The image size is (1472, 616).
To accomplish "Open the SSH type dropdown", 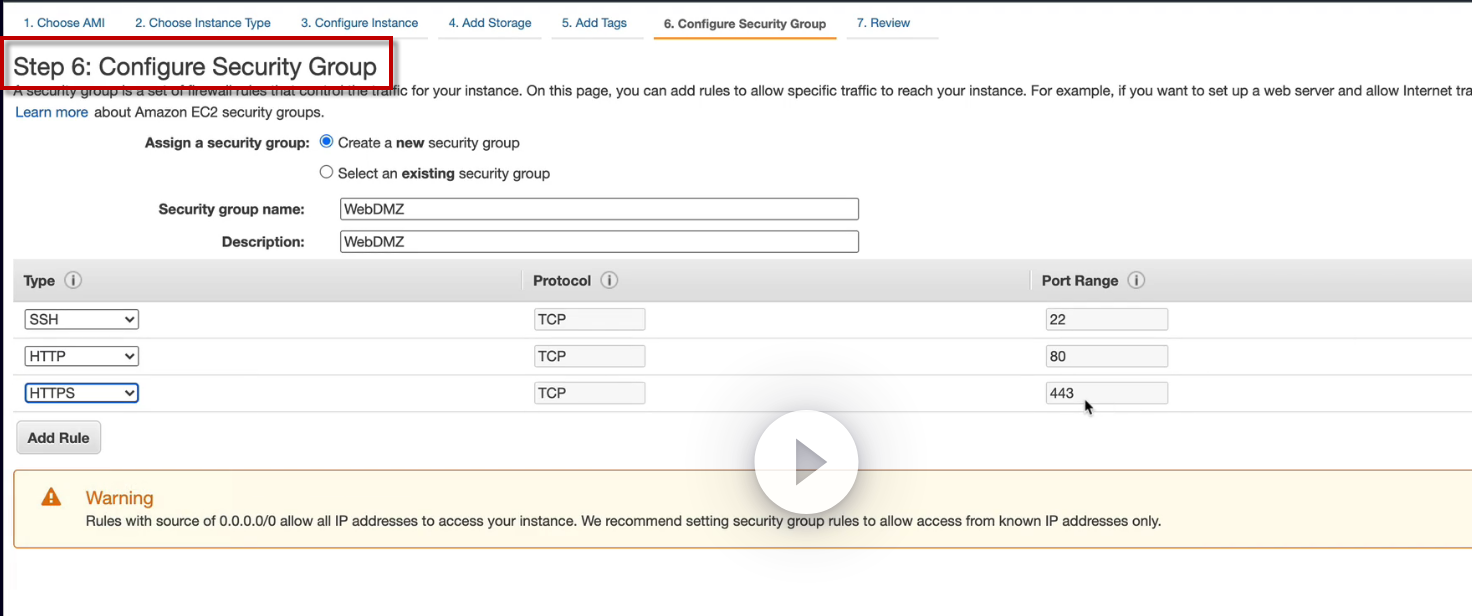I will (82, 319).
